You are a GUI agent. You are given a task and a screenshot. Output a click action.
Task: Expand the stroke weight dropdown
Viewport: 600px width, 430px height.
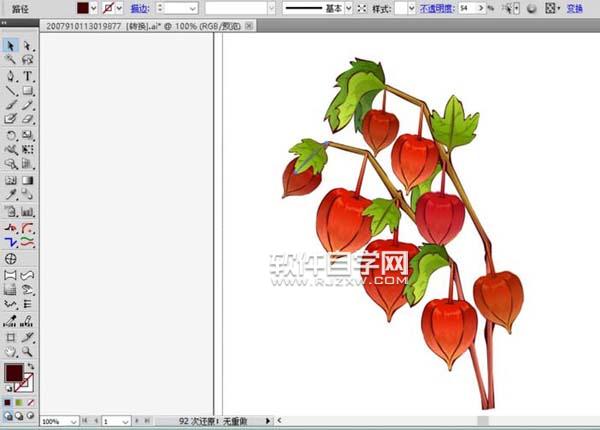point(192,8)
